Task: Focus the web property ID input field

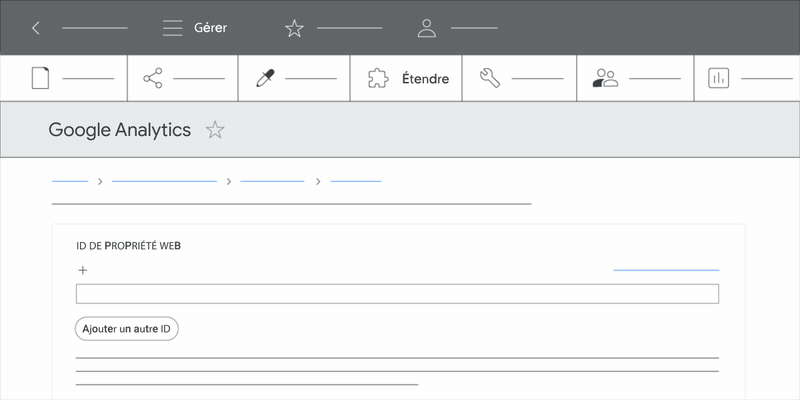Action: (x=397, y=294)
